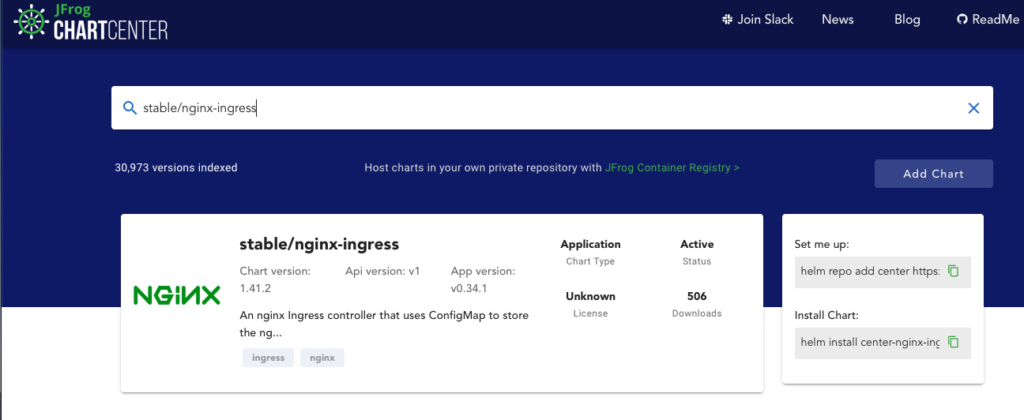
Task: Clear the search with the X icon
Action: click(x=973, y=108)
